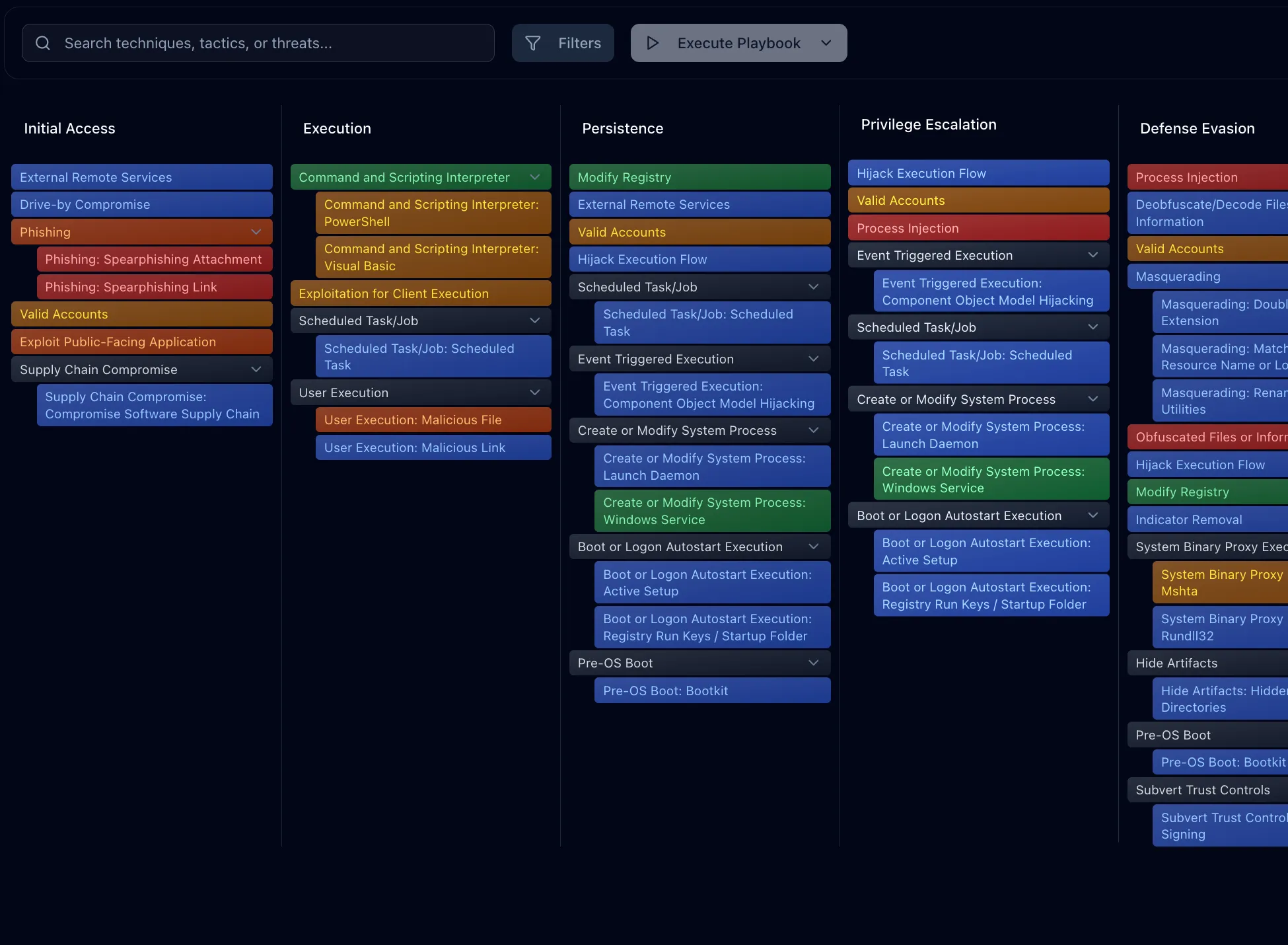The height and width of the screenshot is (945, 1288).
Task: Click the Filters funnel icon
Action: pos(533,44)
